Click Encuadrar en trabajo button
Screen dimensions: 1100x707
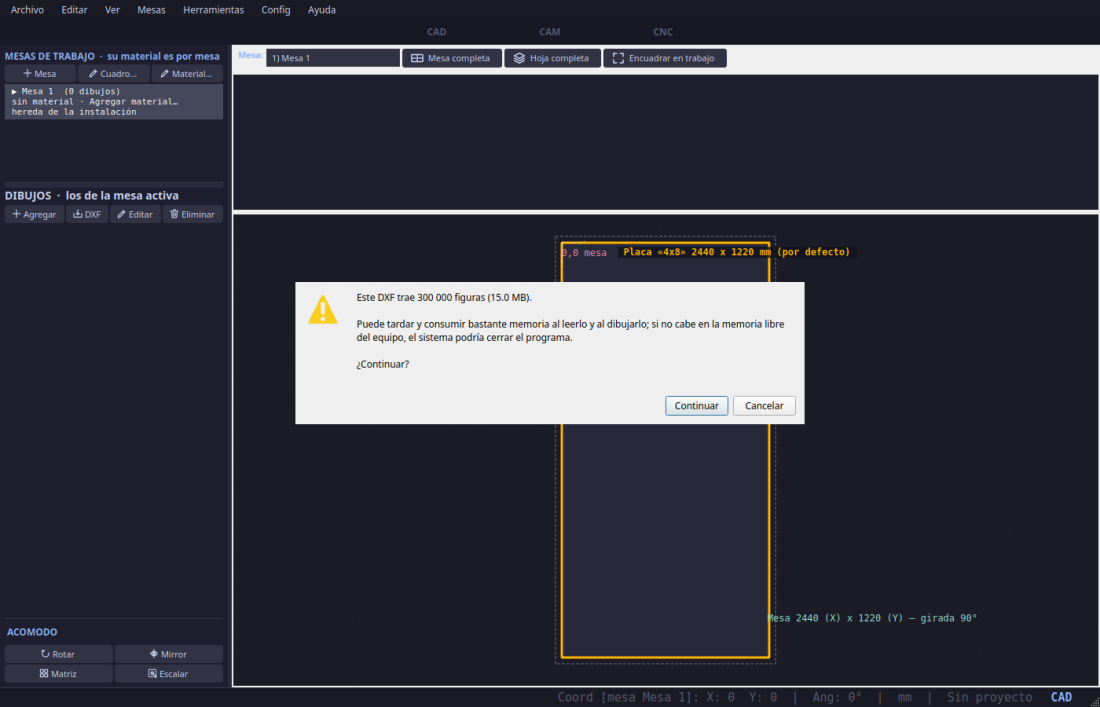click(x=664, y=58)
